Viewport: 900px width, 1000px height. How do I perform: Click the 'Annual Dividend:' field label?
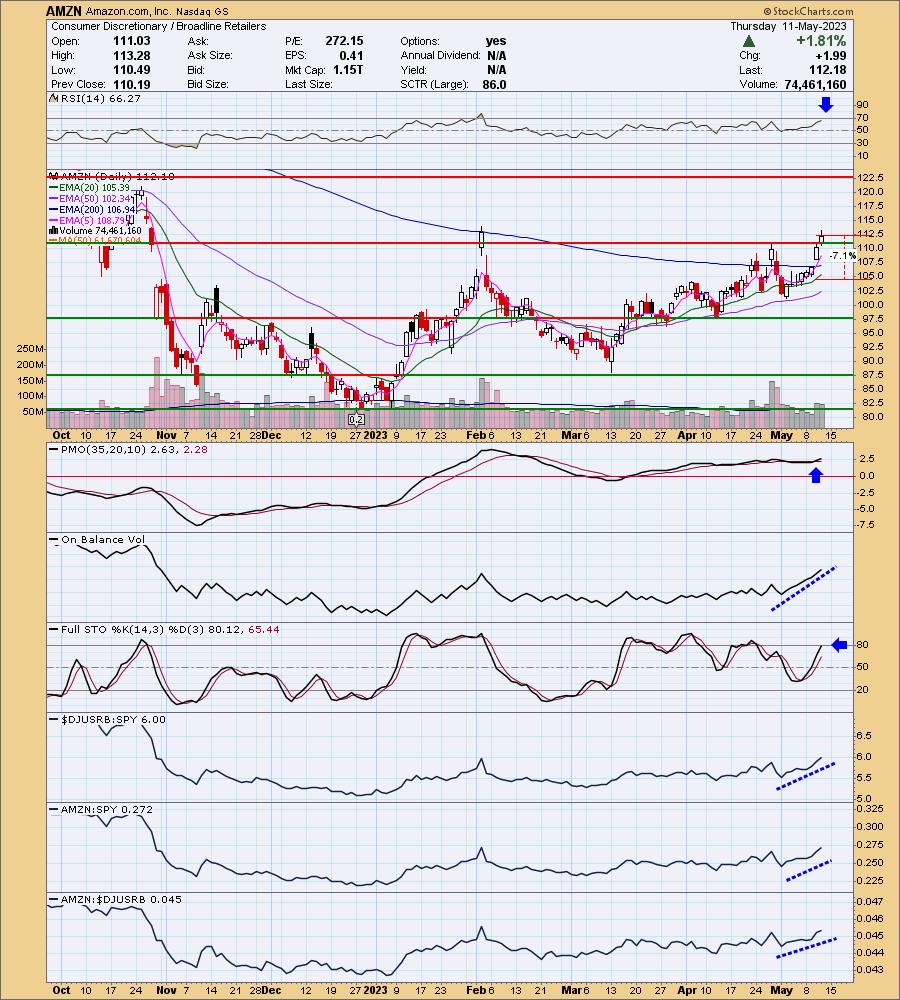[x=440, y=55]
